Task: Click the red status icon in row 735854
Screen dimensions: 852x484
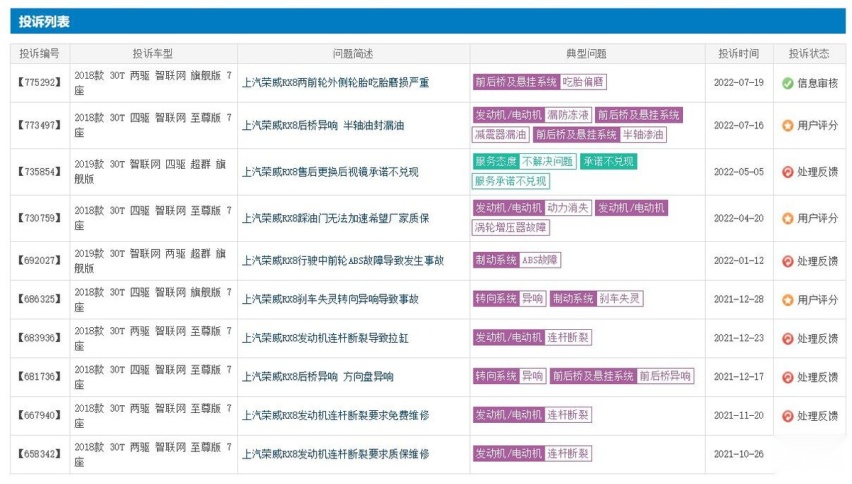Action: click(x=787, y=172)
